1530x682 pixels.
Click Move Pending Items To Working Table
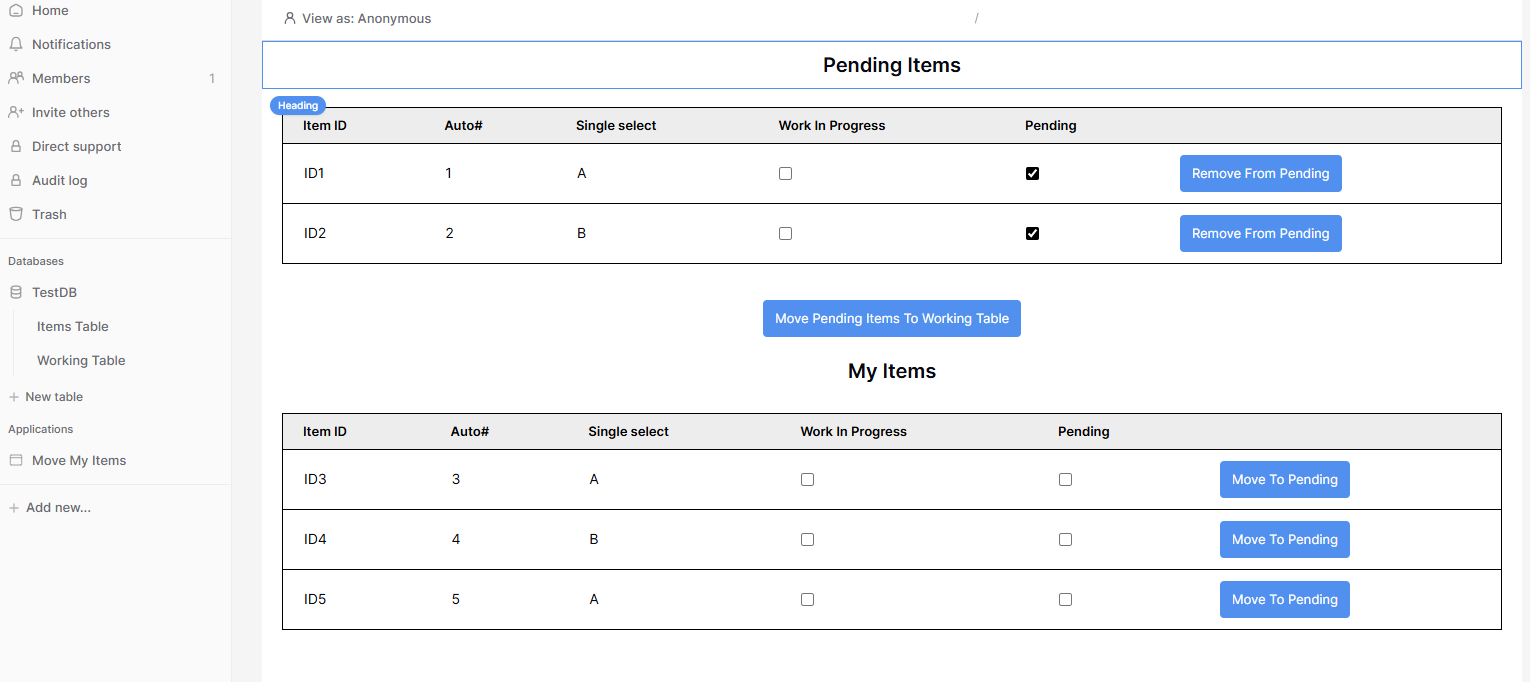(891, 318)
